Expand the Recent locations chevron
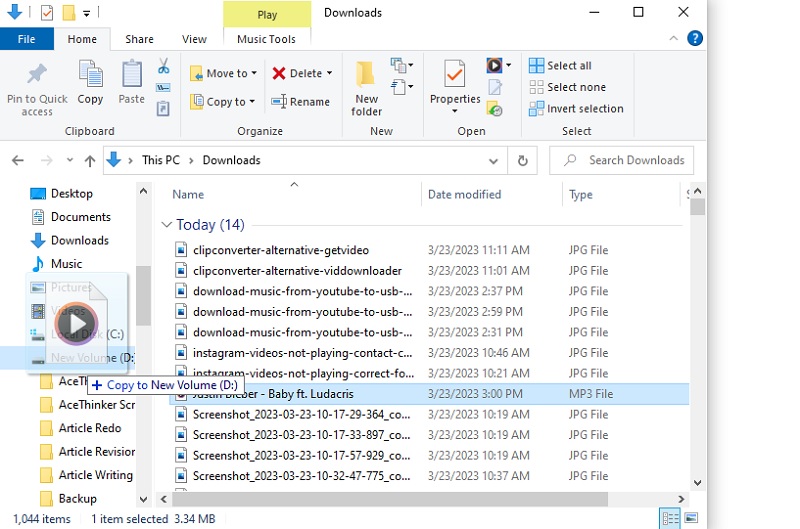This screenshot has height=529, width=800. coord(70,161)
